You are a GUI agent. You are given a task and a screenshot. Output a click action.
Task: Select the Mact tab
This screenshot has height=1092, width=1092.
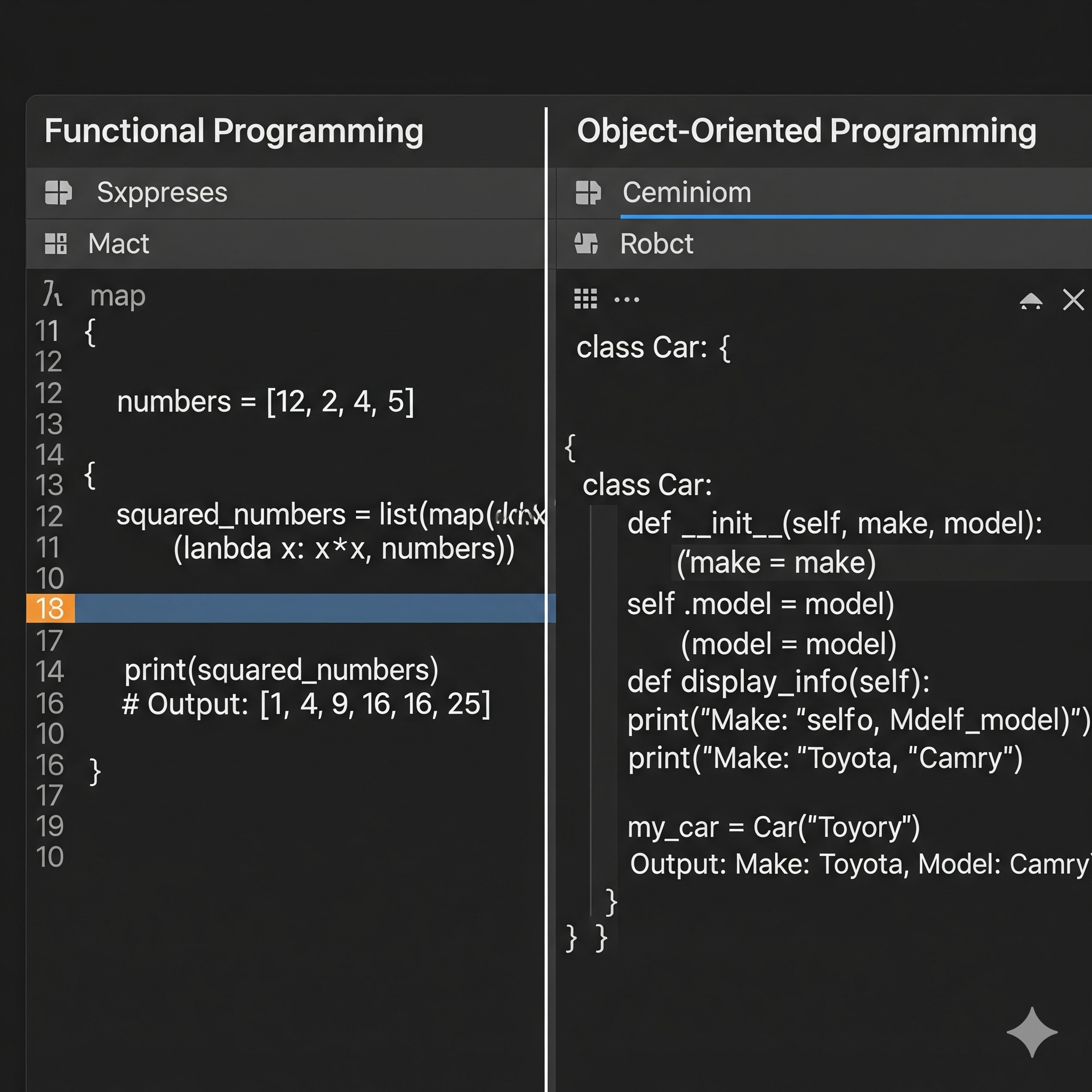[118, 244]
